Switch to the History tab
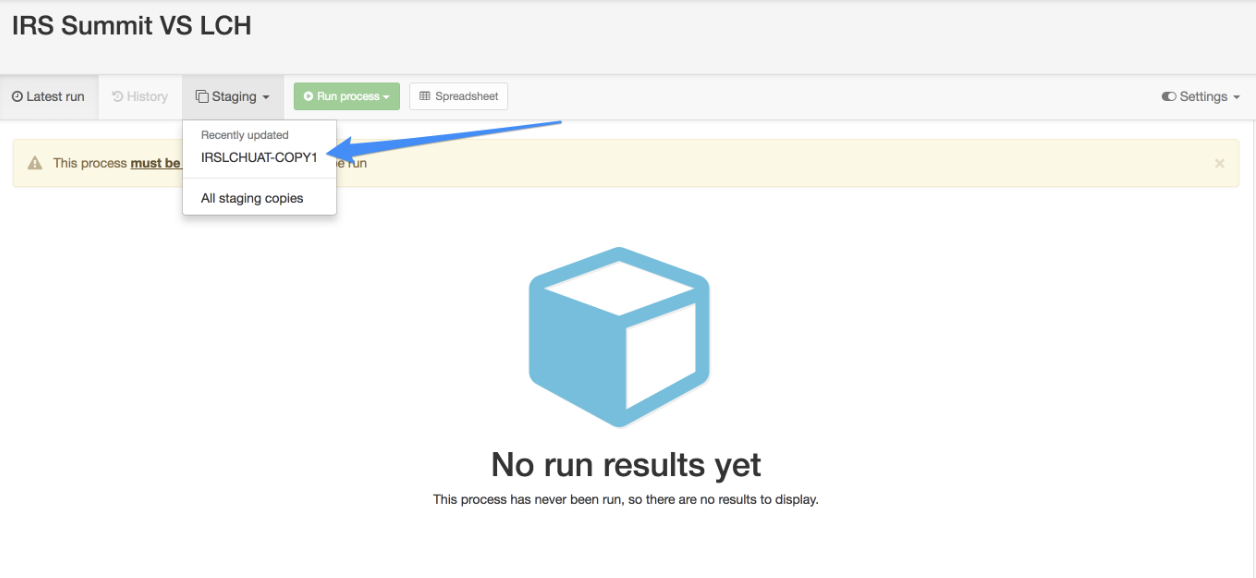This screenshot has width=1256, height=578. pyautogui.click(x=140, y=97)
